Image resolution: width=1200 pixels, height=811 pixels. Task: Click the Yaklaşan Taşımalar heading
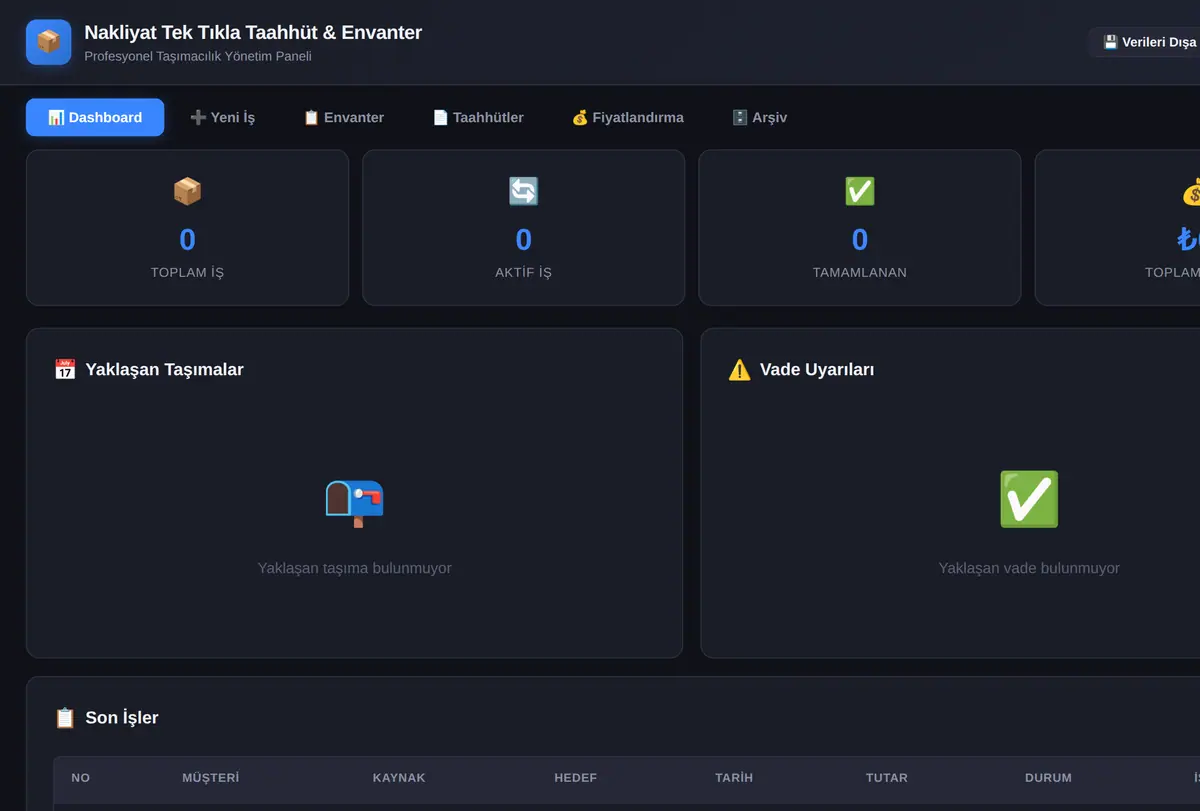(165, 369)
